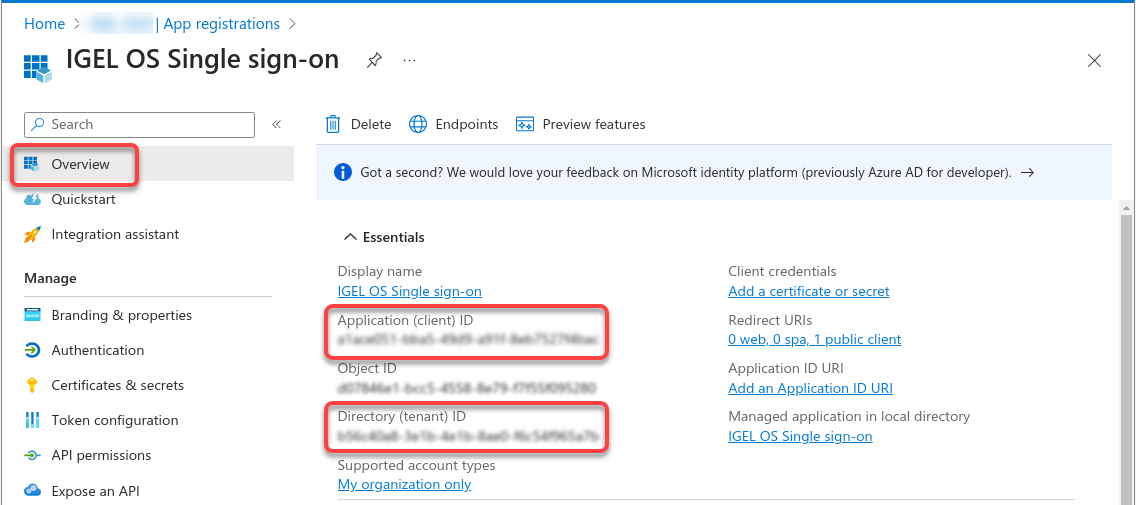This screenshot has width=1136, height=505.
Task: Open the ellipsis more options menu
Action: (x=409, y=61)
